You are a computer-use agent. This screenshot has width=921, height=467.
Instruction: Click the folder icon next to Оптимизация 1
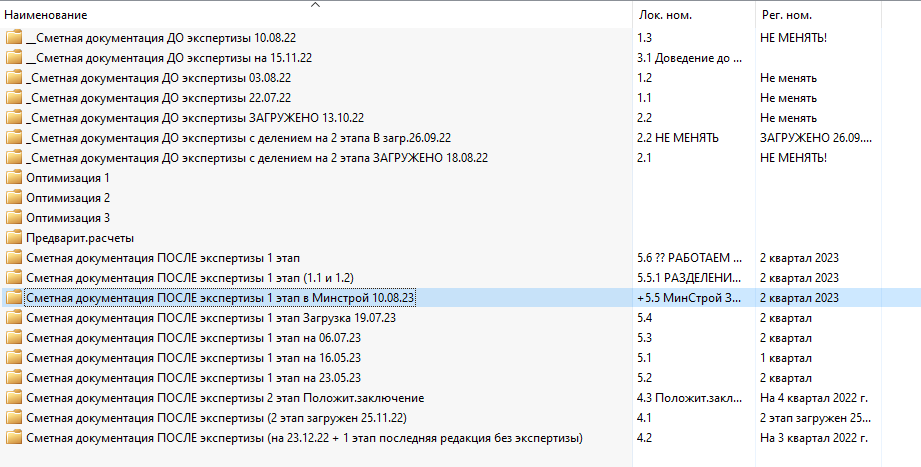coord(14,178)
